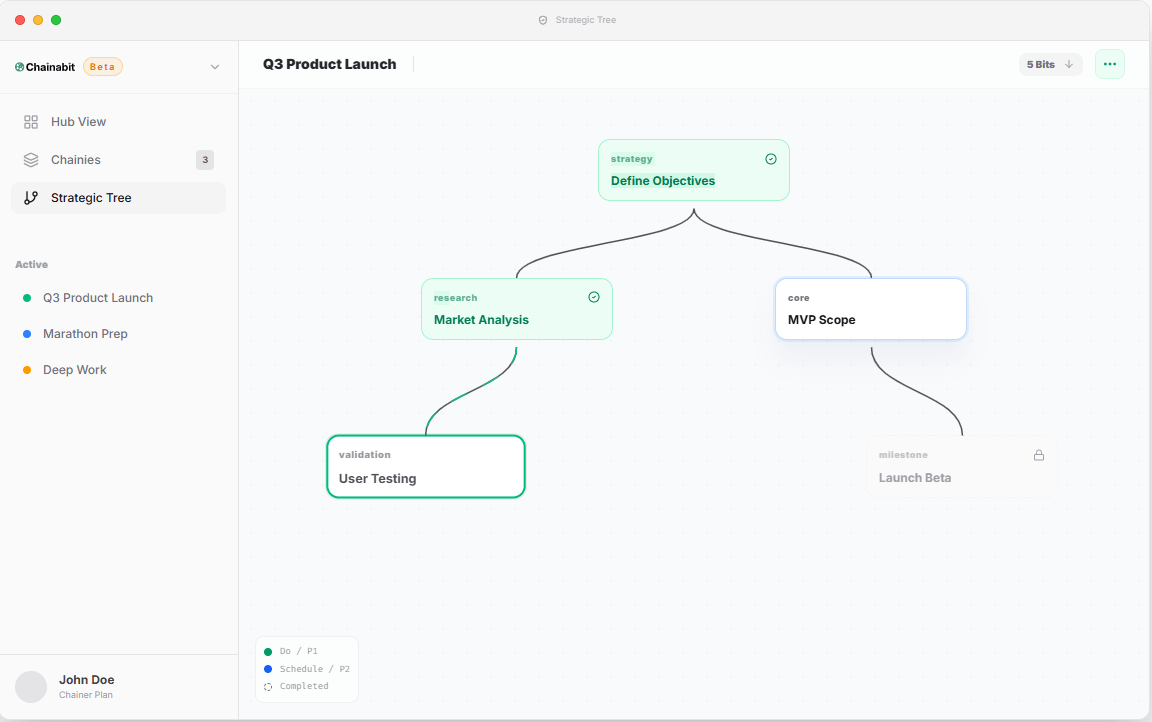Click the Chainies layers icon

pyautogui.click(x=31, y=159)
